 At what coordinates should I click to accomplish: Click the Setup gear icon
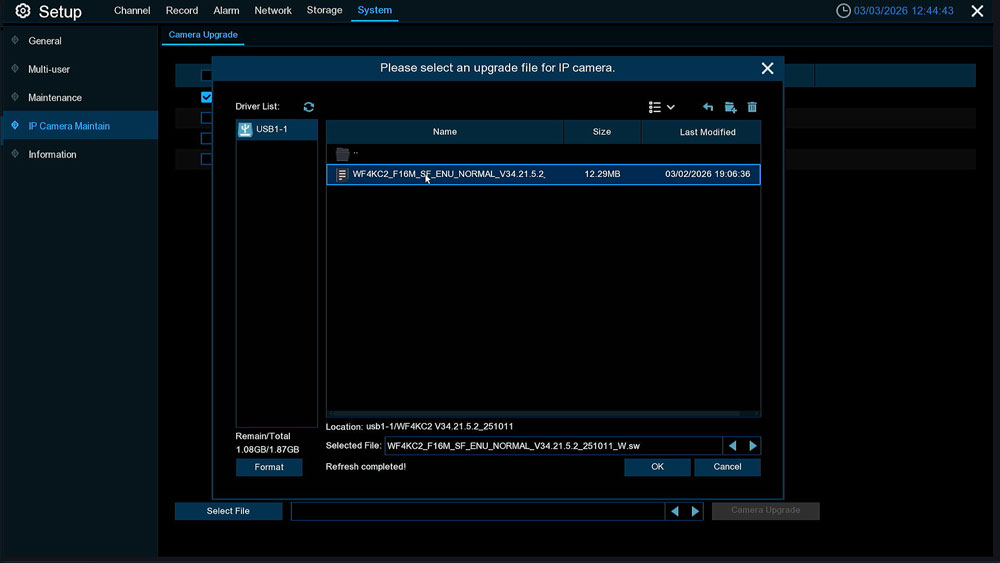22,11
